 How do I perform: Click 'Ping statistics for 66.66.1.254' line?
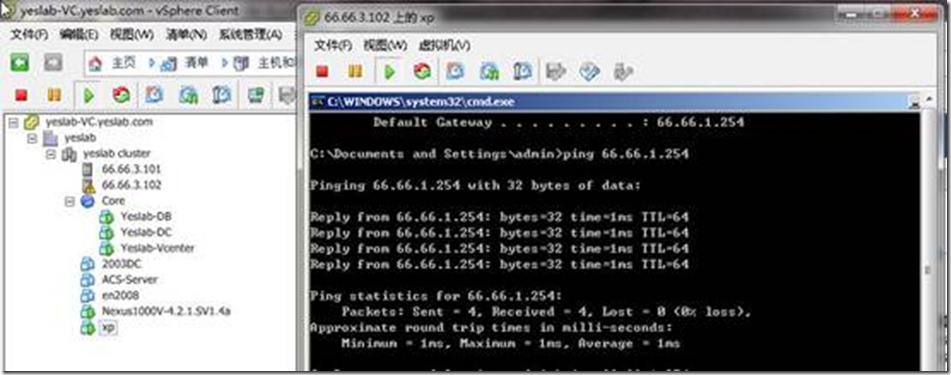[x=436, y=296]
